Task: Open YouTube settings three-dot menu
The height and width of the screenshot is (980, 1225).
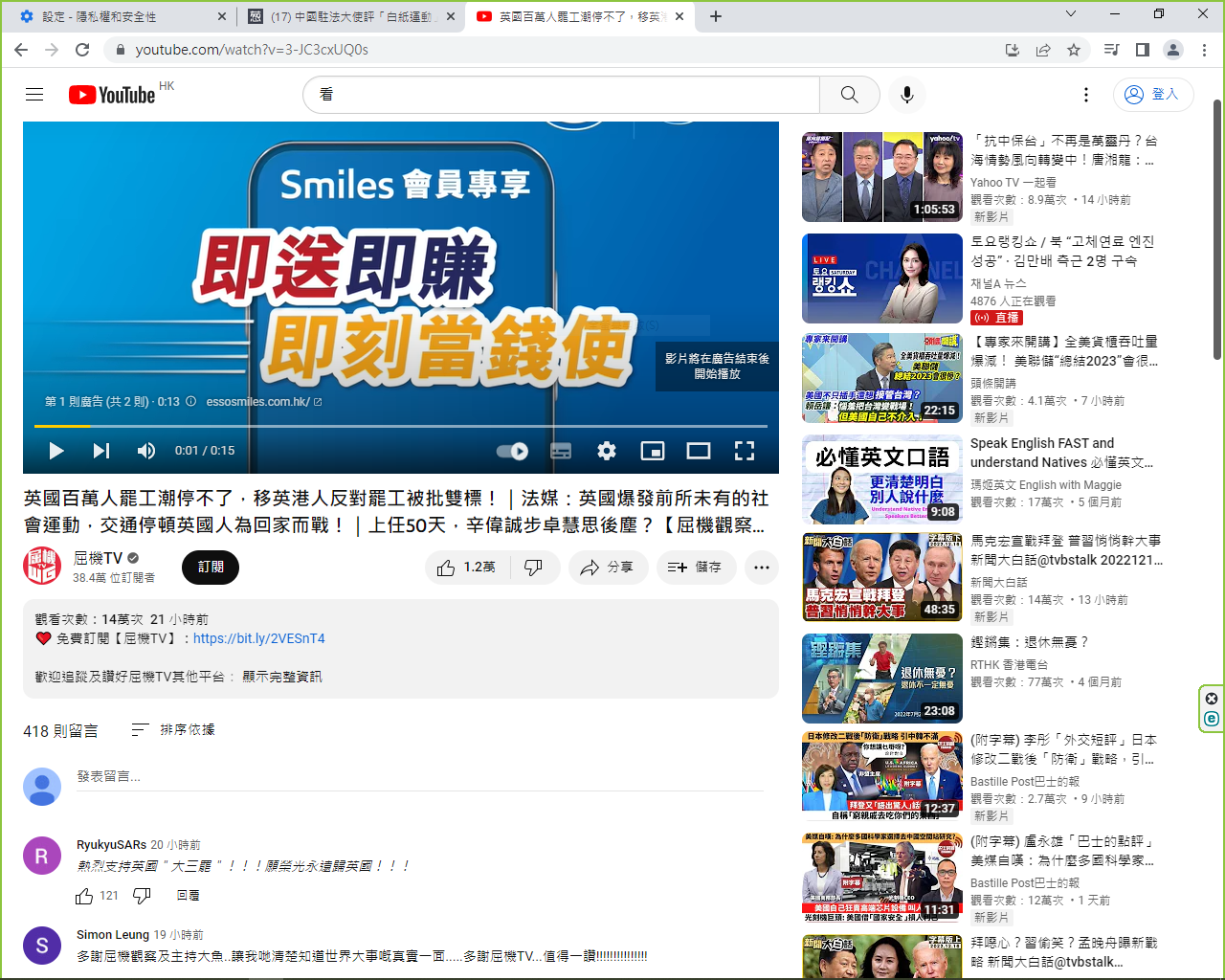Action: [1085, 95]
